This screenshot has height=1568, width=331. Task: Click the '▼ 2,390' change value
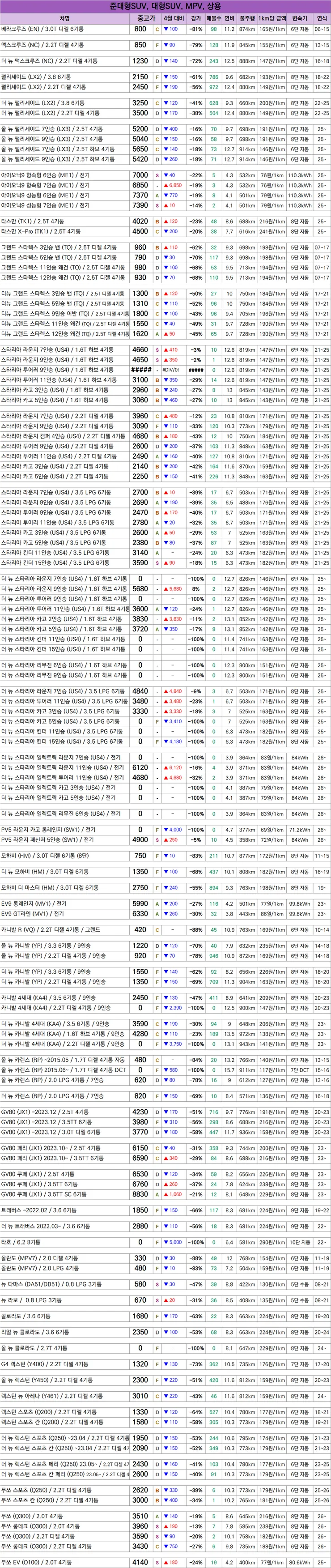[174, 1008]
